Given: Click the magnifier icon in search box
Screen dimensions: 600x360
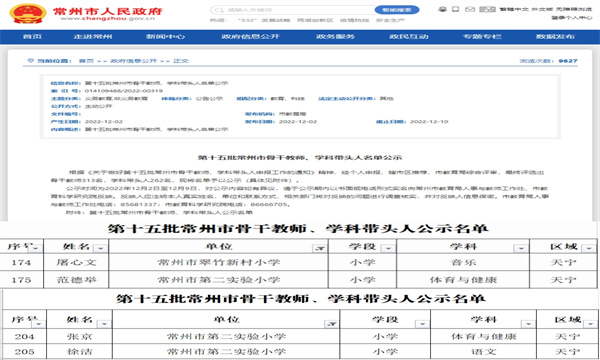Looking at the screenshot, I should click(x=219, y=10).
